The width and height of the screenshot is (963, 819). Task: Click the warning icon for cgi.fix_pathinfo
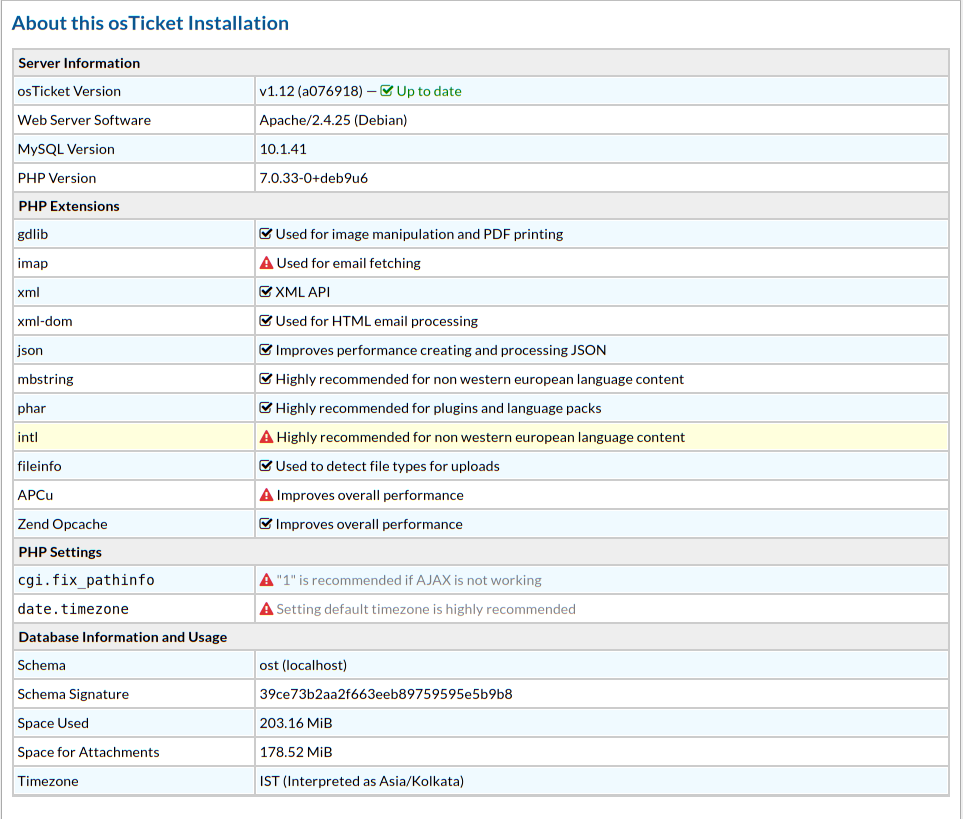tap(266, 580)
